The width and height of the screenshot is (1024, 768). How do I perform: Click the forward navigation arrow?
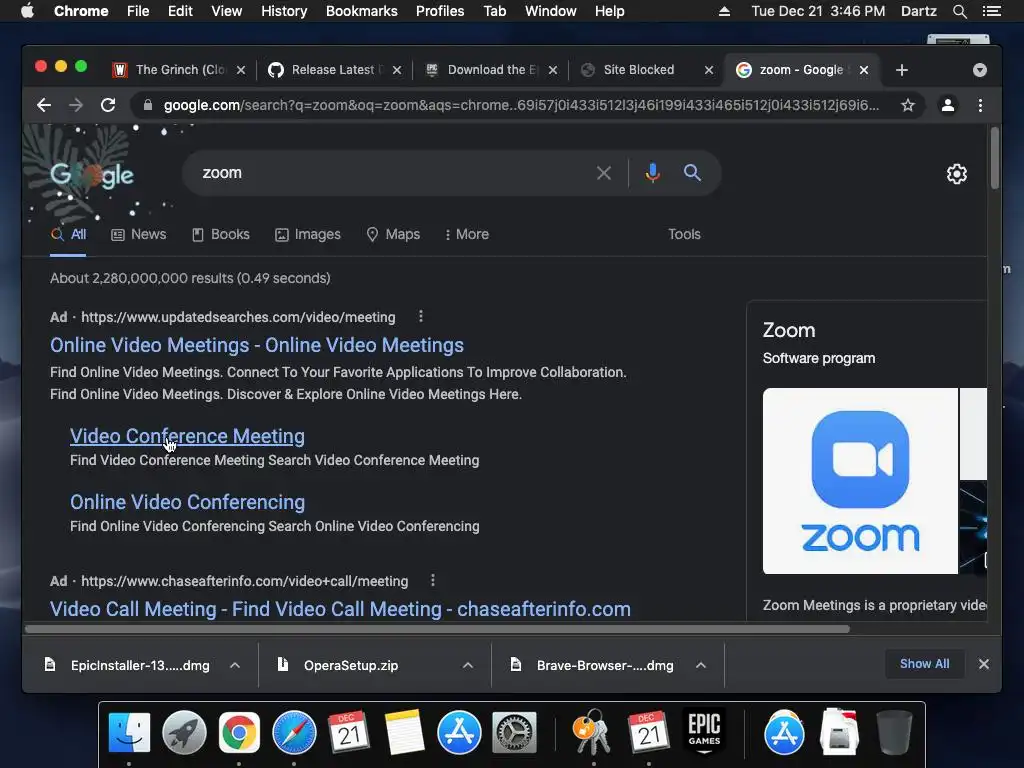(76, 105)
